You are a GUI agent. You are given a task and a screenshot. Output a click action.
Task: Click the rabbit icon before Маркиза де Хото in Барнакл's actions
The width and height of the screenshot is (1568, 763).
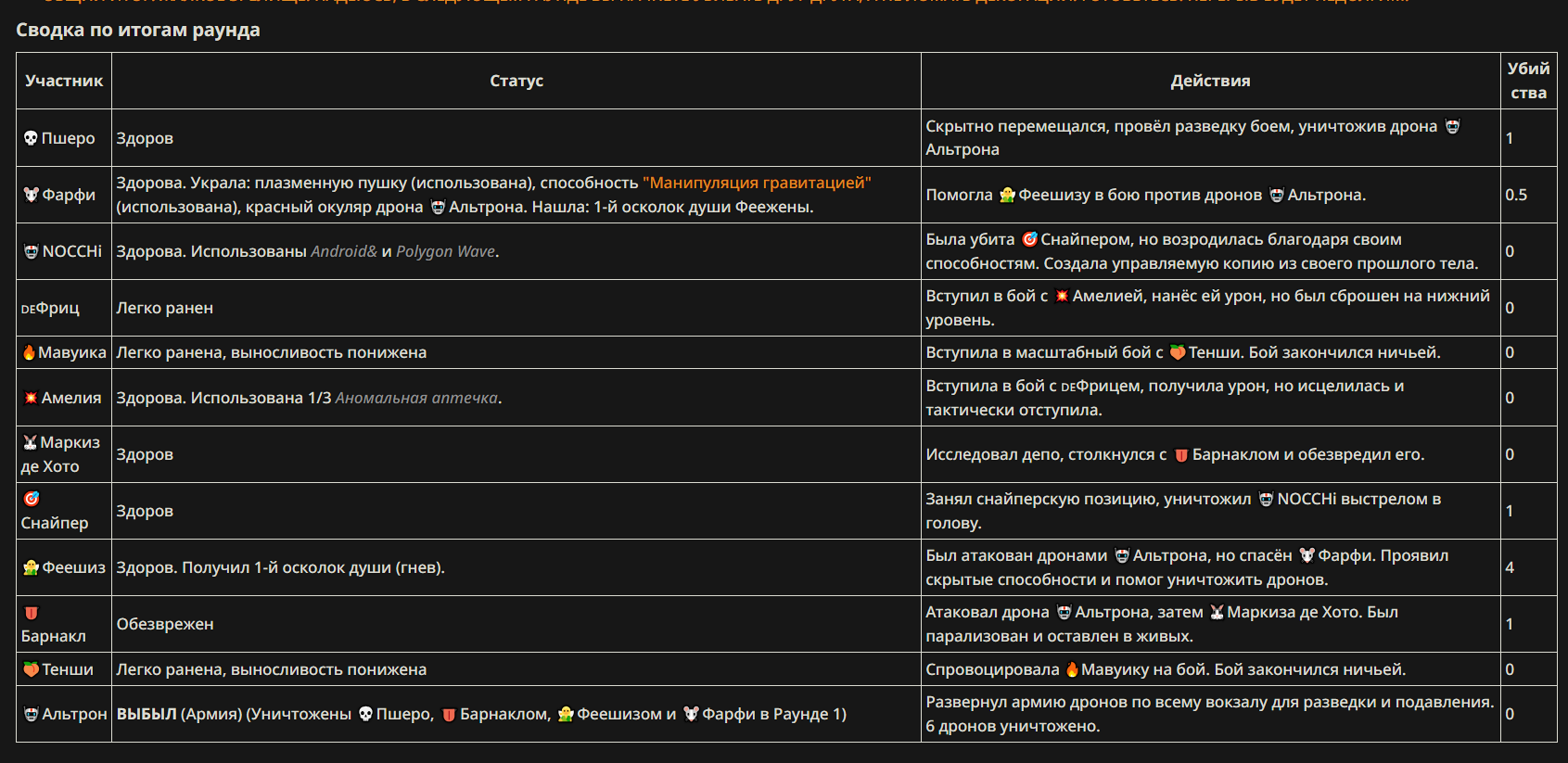(x=1217, y=612)
